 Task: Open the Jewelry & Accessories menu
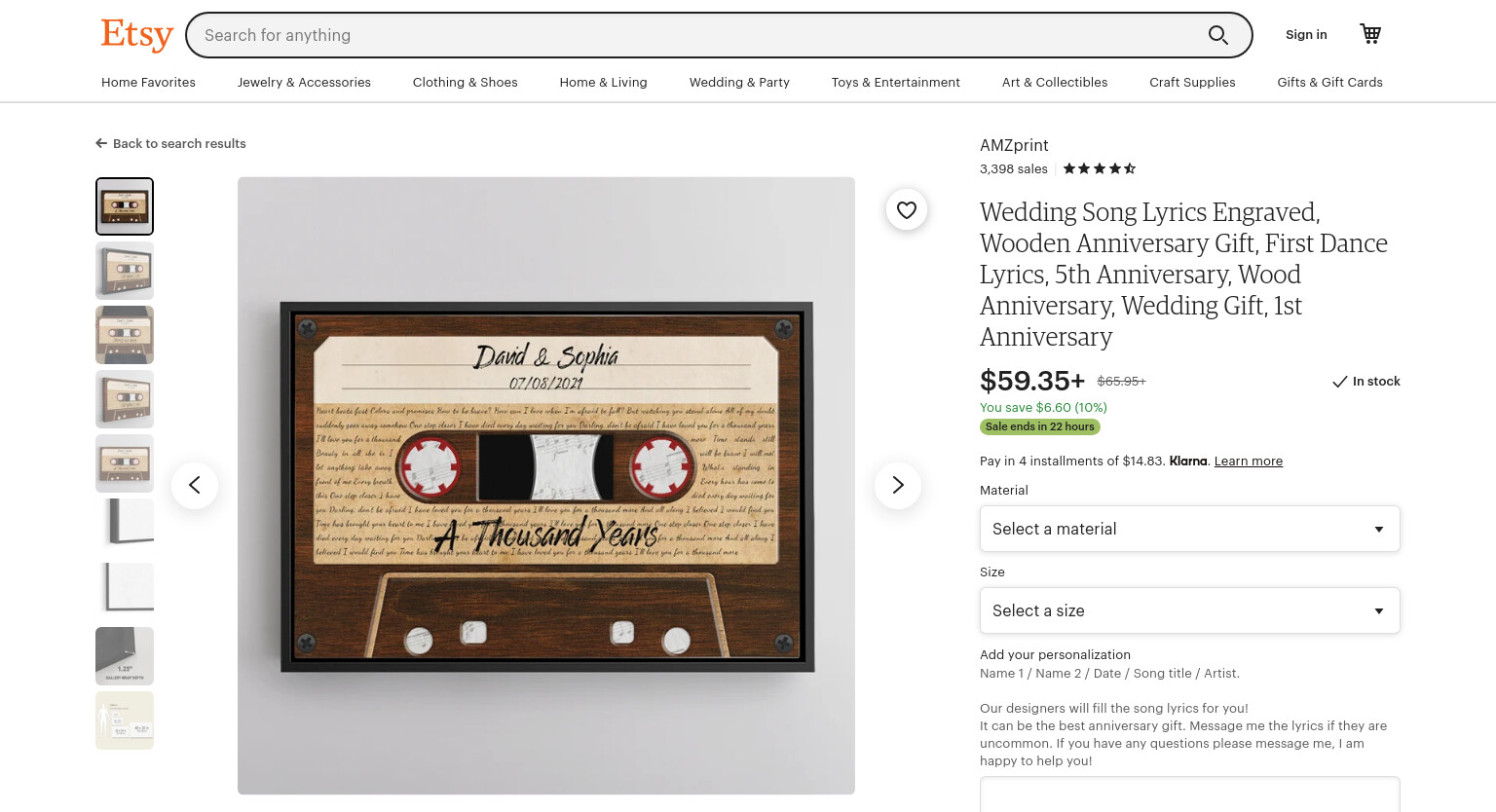(304, 82)
